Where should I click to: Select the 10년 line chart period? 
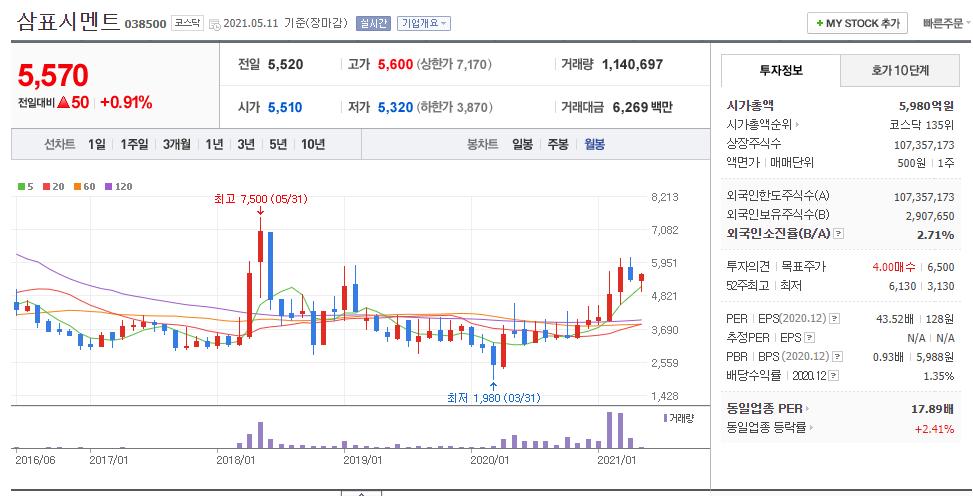click(313, 144)
